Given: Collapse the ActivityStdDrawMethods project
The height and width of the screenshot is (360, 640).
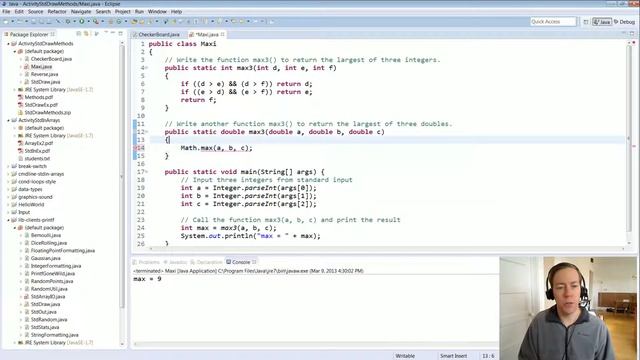Looking at the screenshot, I should click(8, 44).
